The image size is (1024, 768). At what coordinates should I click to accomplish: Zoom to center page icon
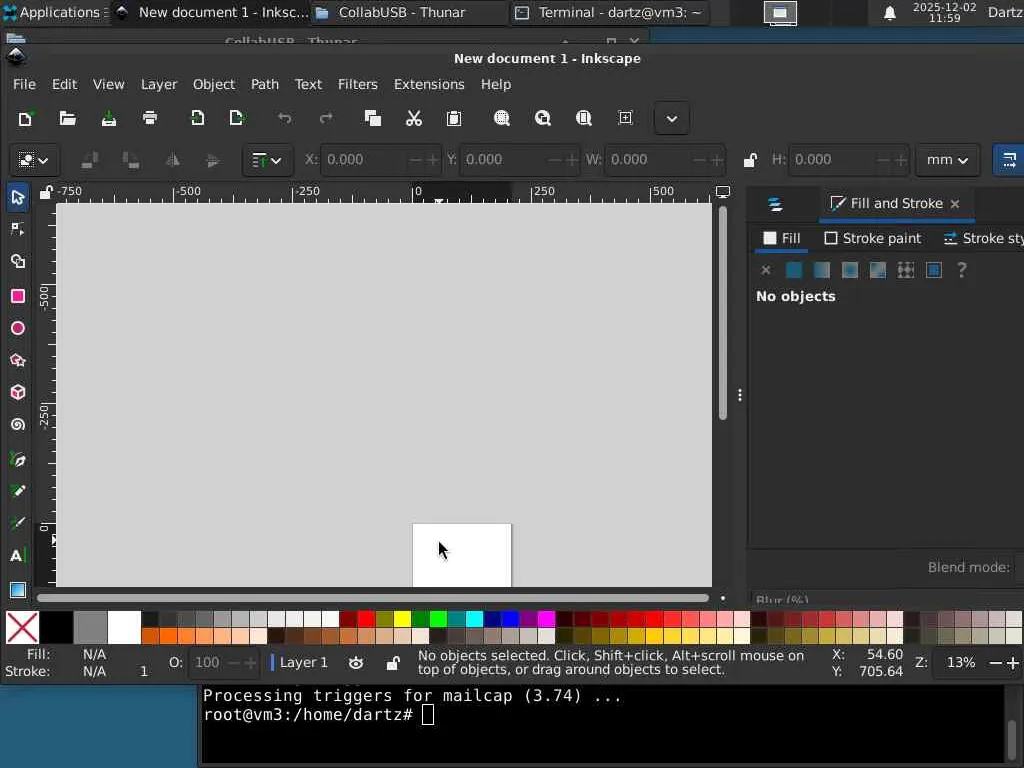(x=625, y=118)
